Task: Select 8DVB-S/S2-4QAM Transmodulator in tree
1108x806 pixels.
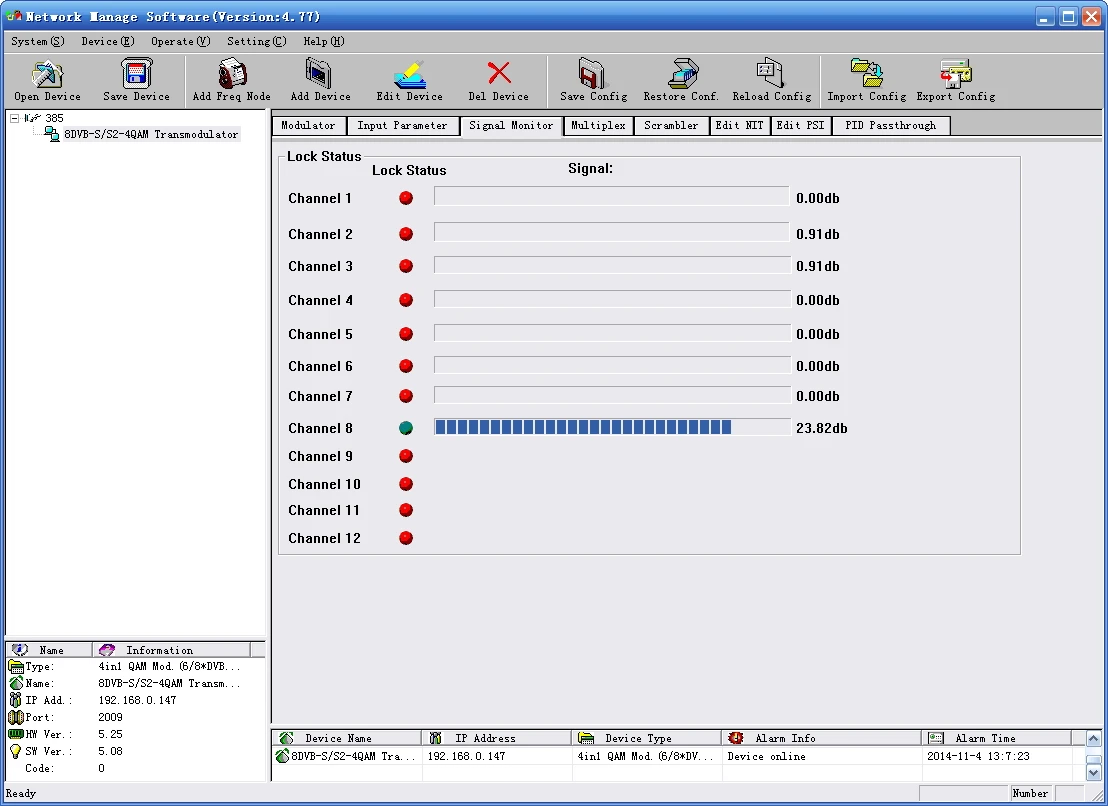Action: 150,134
